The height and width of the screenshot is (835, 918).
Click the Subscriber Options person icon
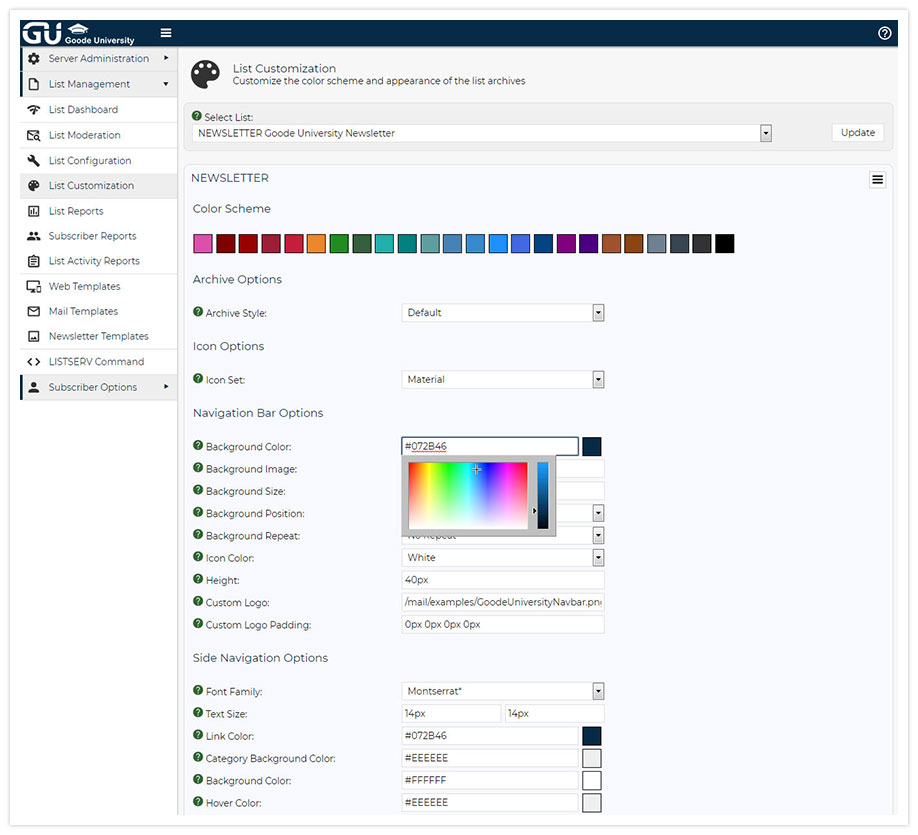pos(34,387)
